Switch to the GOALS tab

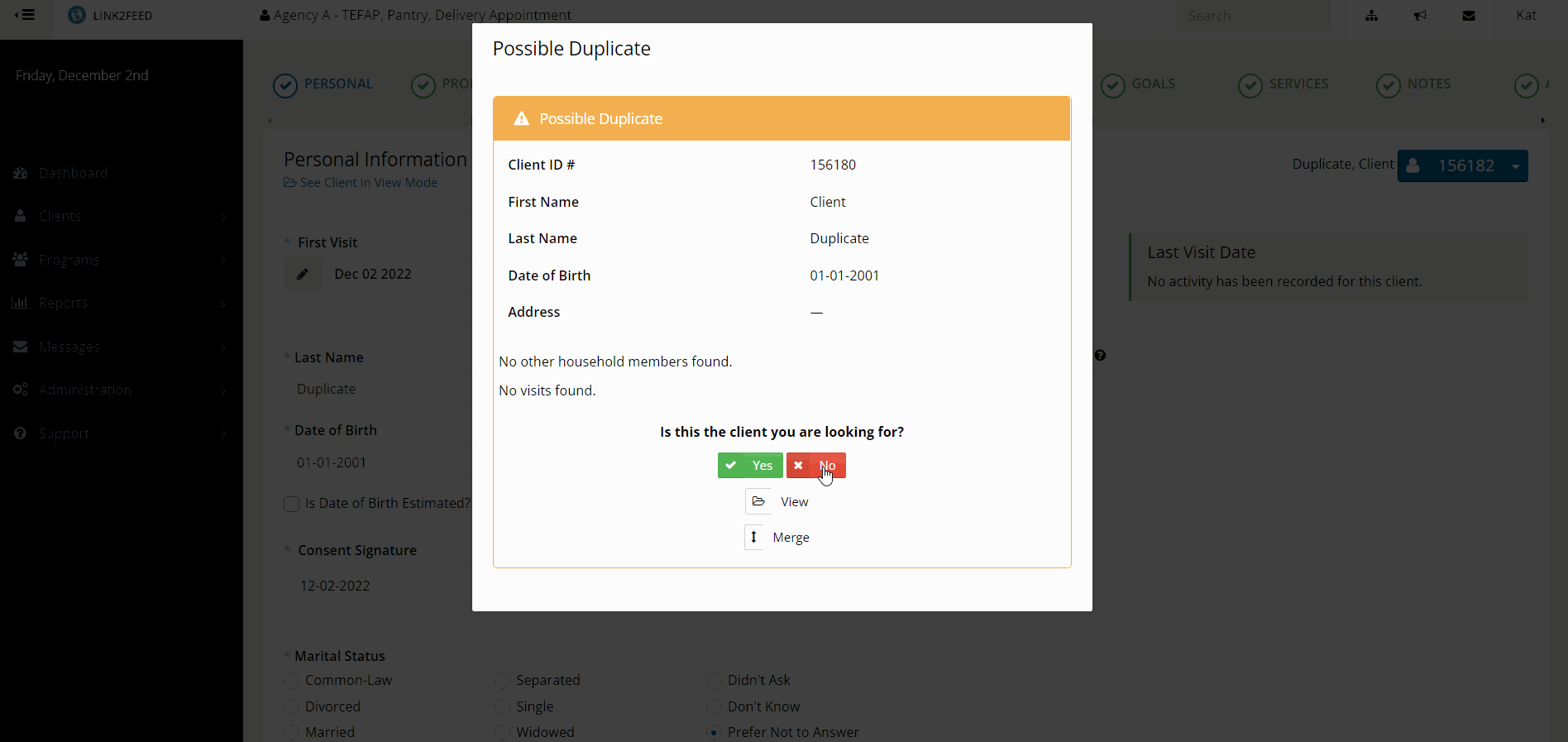1138,84
